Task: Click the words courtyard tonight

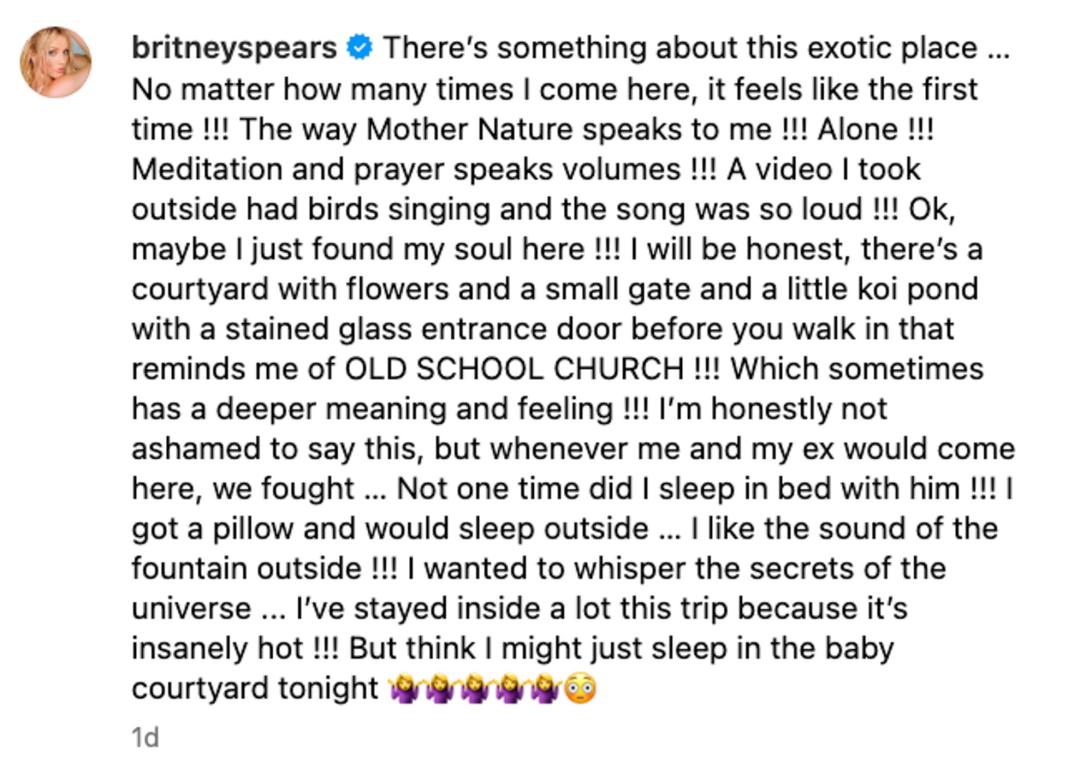Action: click(255, 689)
